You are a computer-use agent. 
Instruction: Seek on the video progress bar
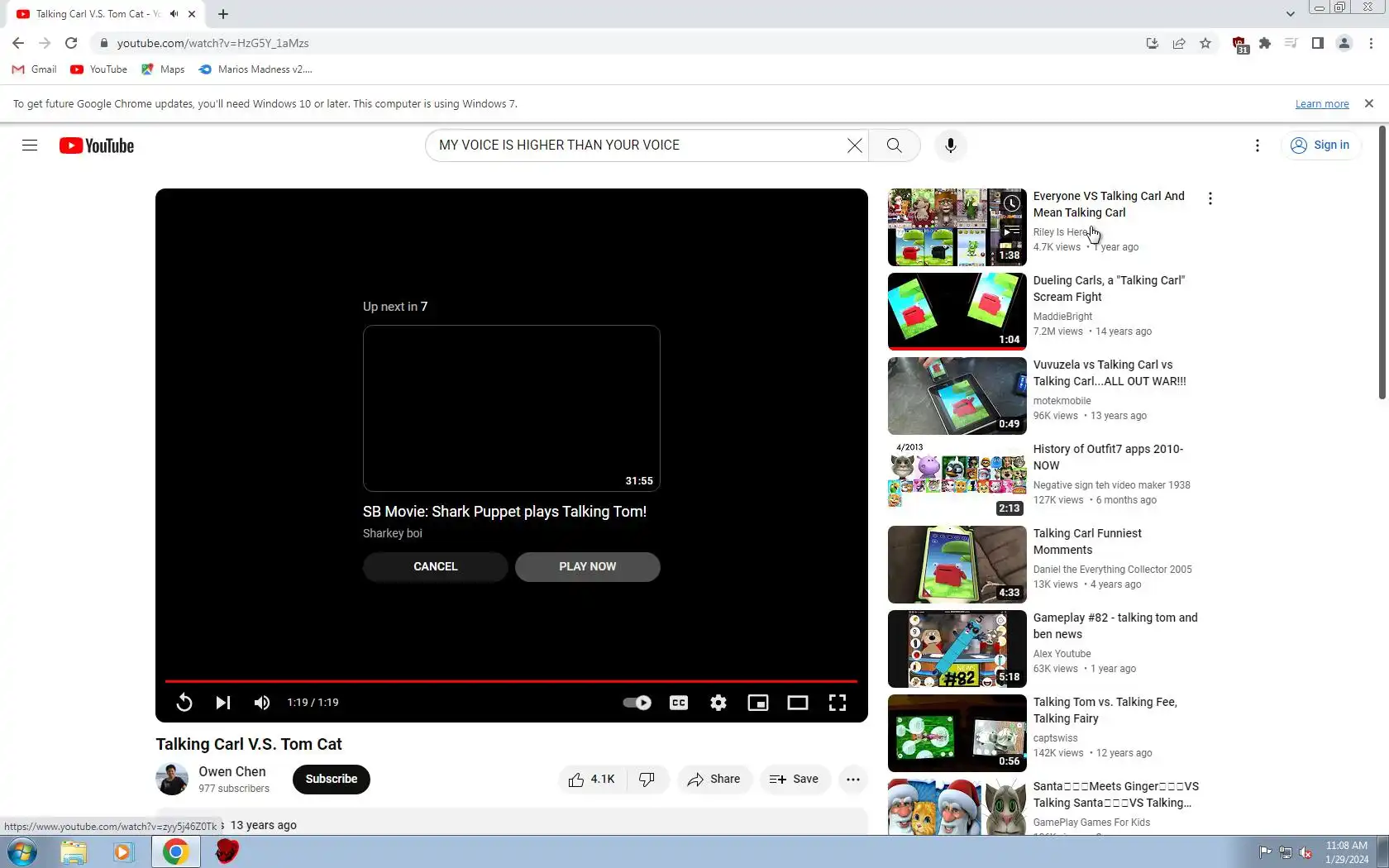[x=511, y=681]
